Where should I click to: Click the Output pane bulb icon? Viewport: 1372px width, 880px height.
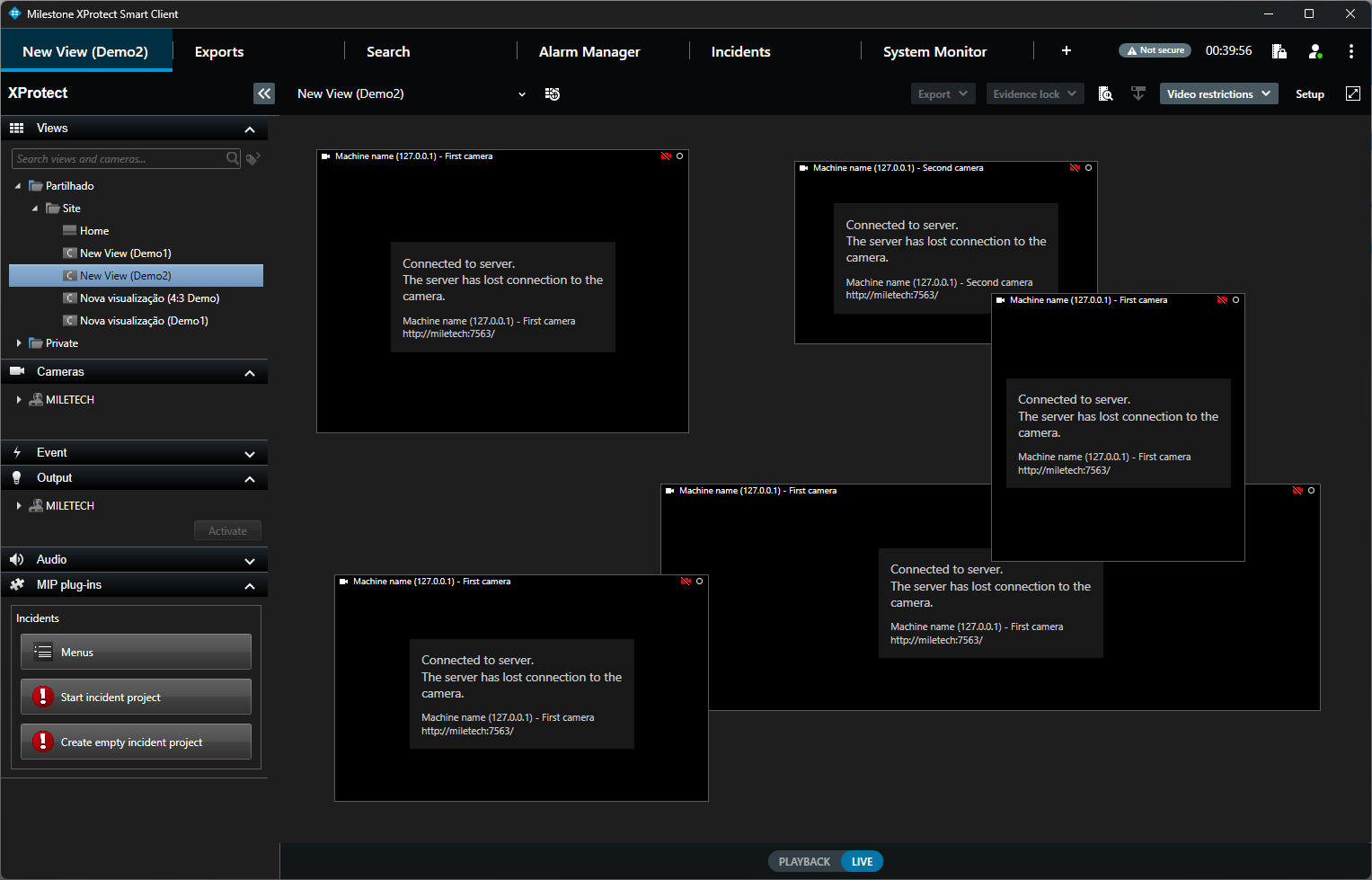tap(16, 477)
